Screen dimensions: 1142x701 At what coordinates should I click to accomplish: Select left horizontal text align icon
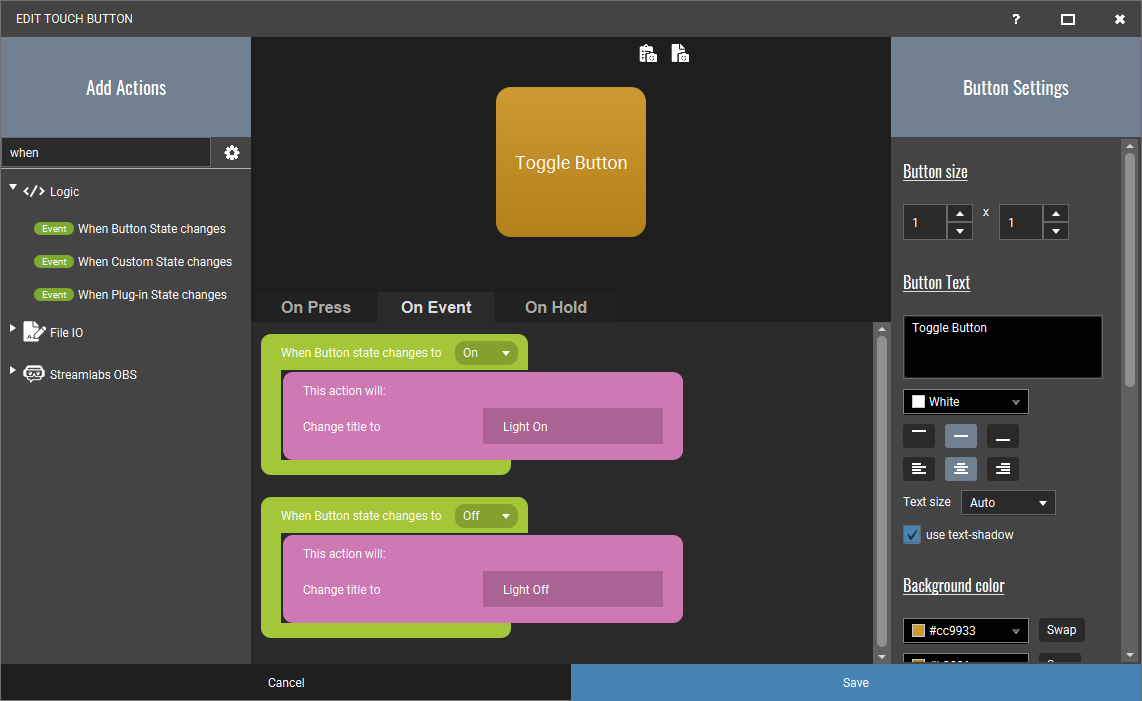pos(918,469)
